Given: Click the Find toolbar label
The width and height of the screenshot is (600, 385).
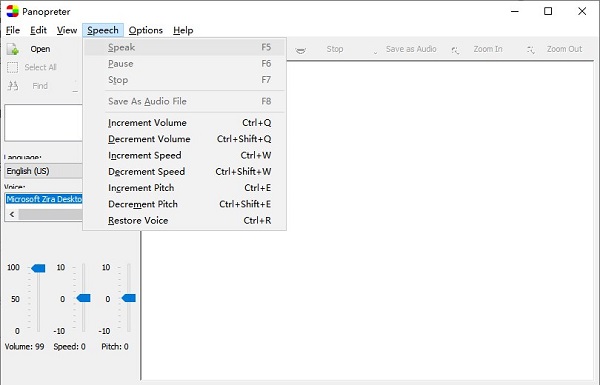Looking at the screenshot, I should tap(40, 86).
